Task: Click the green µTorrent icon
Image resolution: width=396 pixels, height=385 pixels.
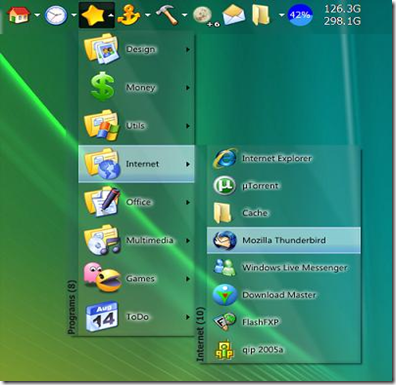Action: [x=225, y=186]
